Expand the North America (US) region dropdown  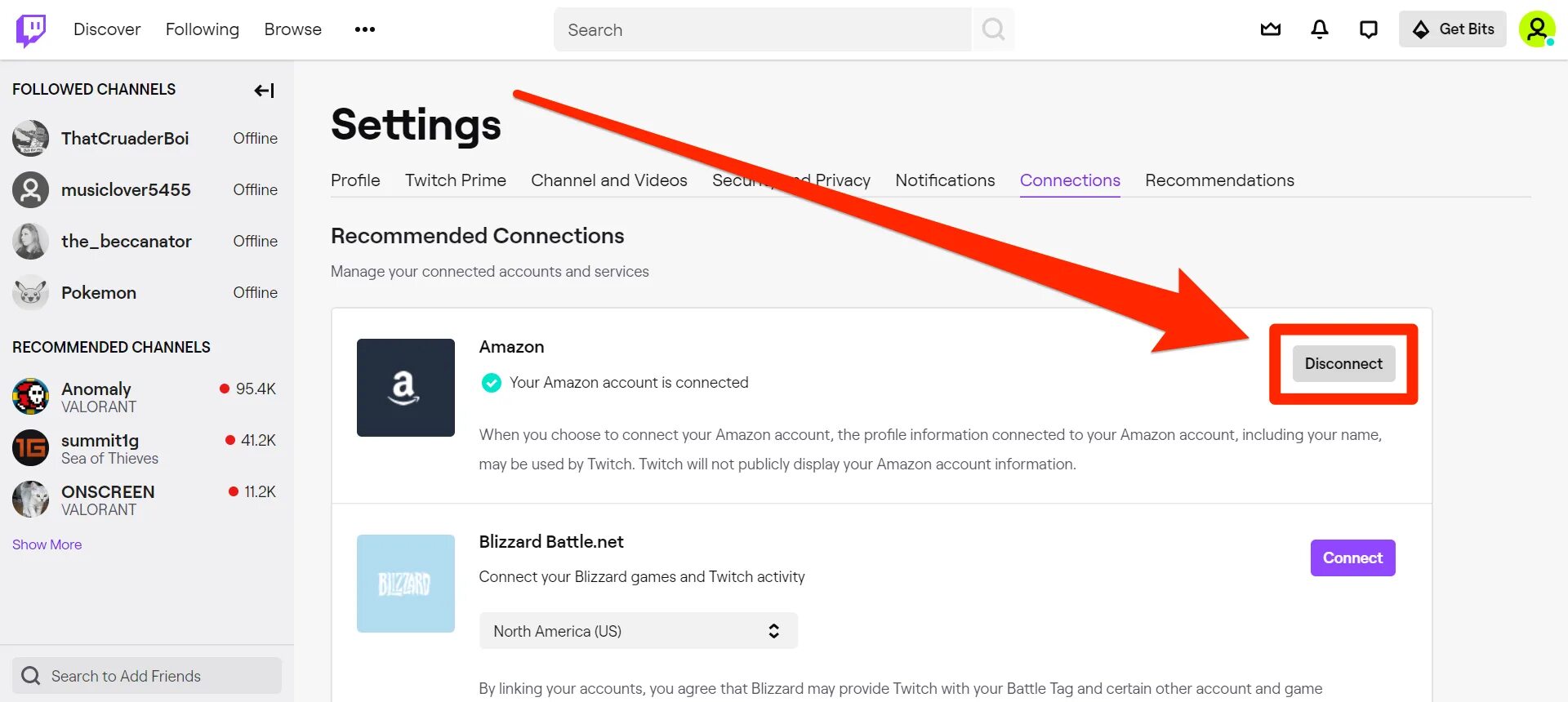click(x=639, y=631)
